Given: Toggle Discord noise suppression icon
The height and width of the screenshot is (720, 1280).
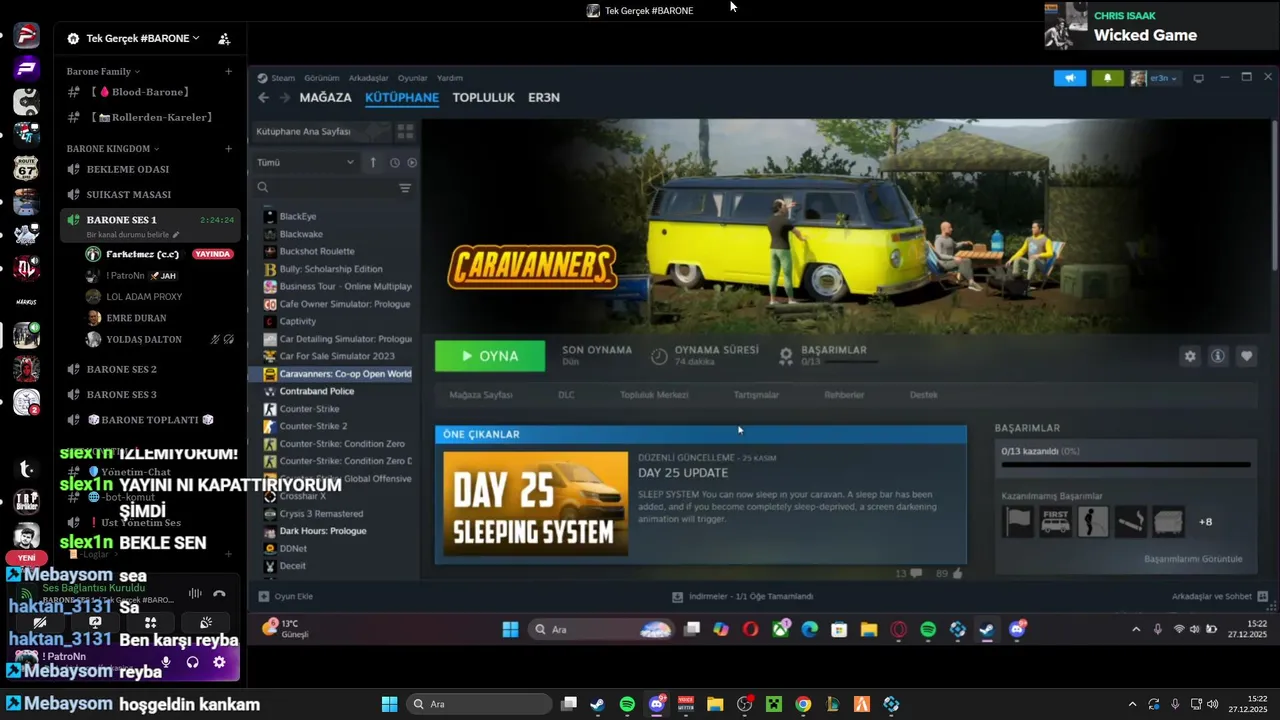Looking at the screenshot, I should point(195,594).
